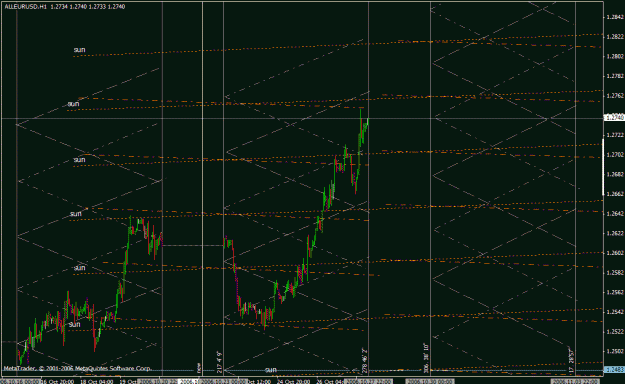Click the 1.2782 price scale value
Image resolution: width=625 pixels, height=384 pixels.
(614, 76)
